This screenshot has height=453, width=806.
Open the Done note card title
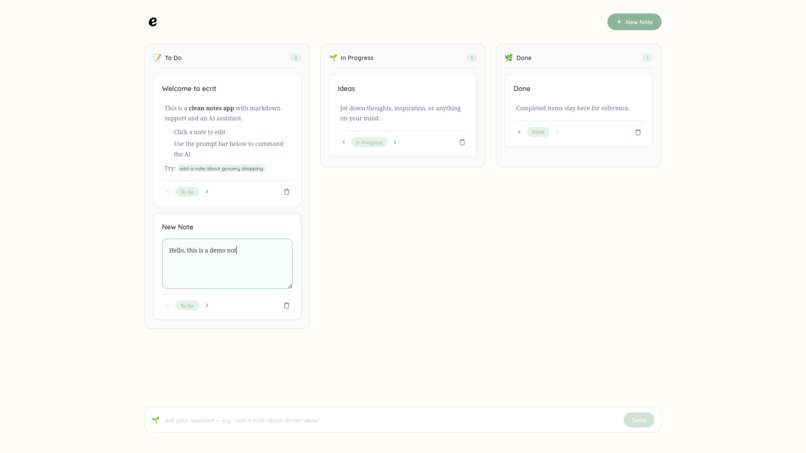click(x=522, y=88)
